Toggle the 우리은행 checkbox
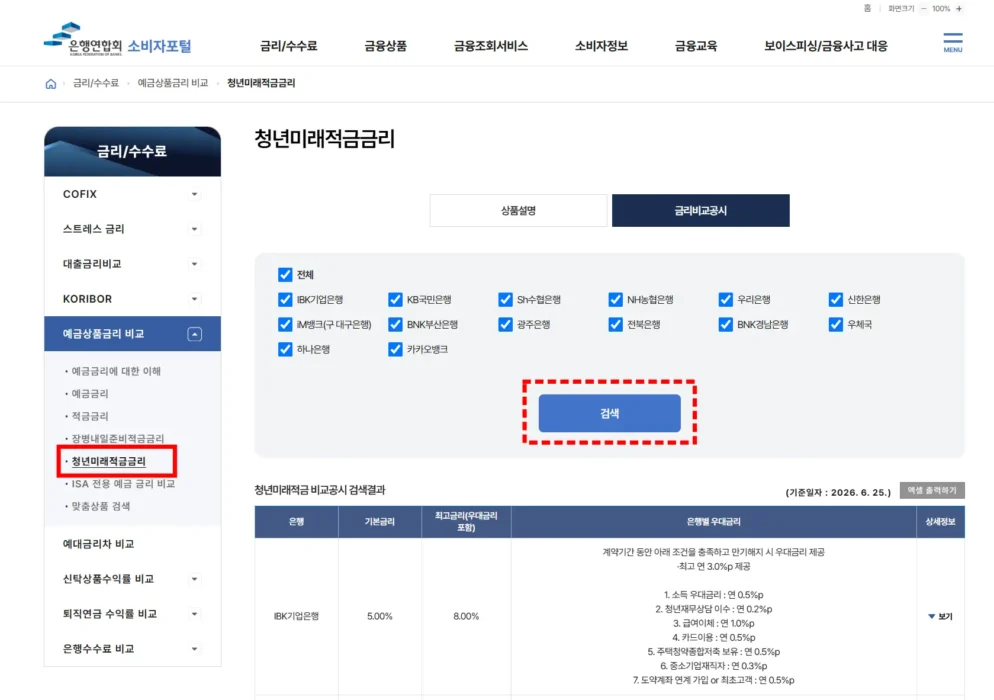The width and height of the screenshot is (994, 700). (726, 299)
